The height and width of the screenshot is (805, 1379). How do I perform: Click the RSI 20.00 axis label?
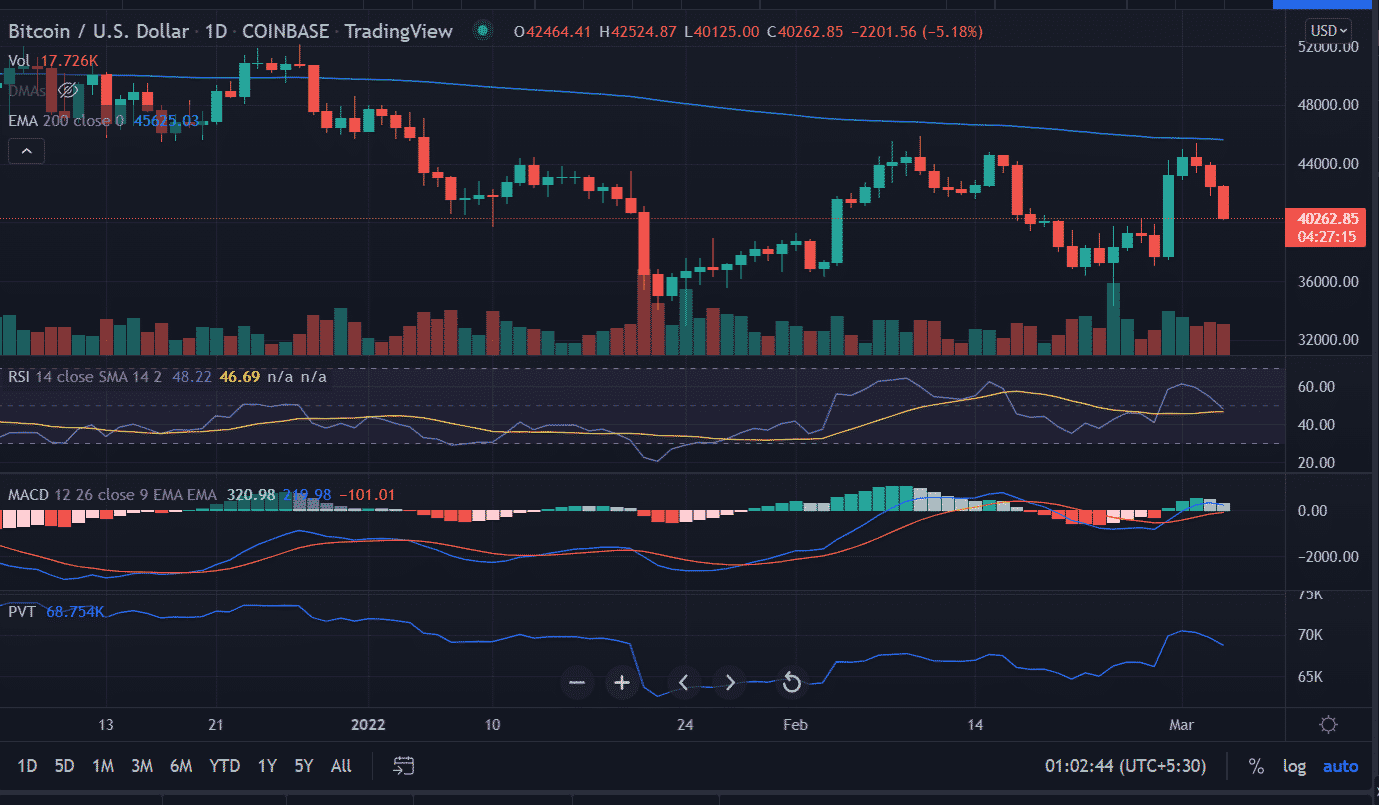(x=1316, y=463)
